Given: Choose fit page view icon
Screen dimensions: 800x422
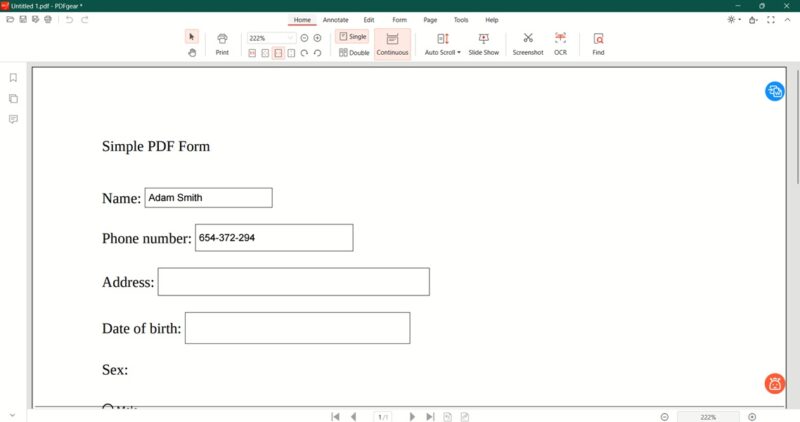Looking at the screenshot, I should point(265,53).
